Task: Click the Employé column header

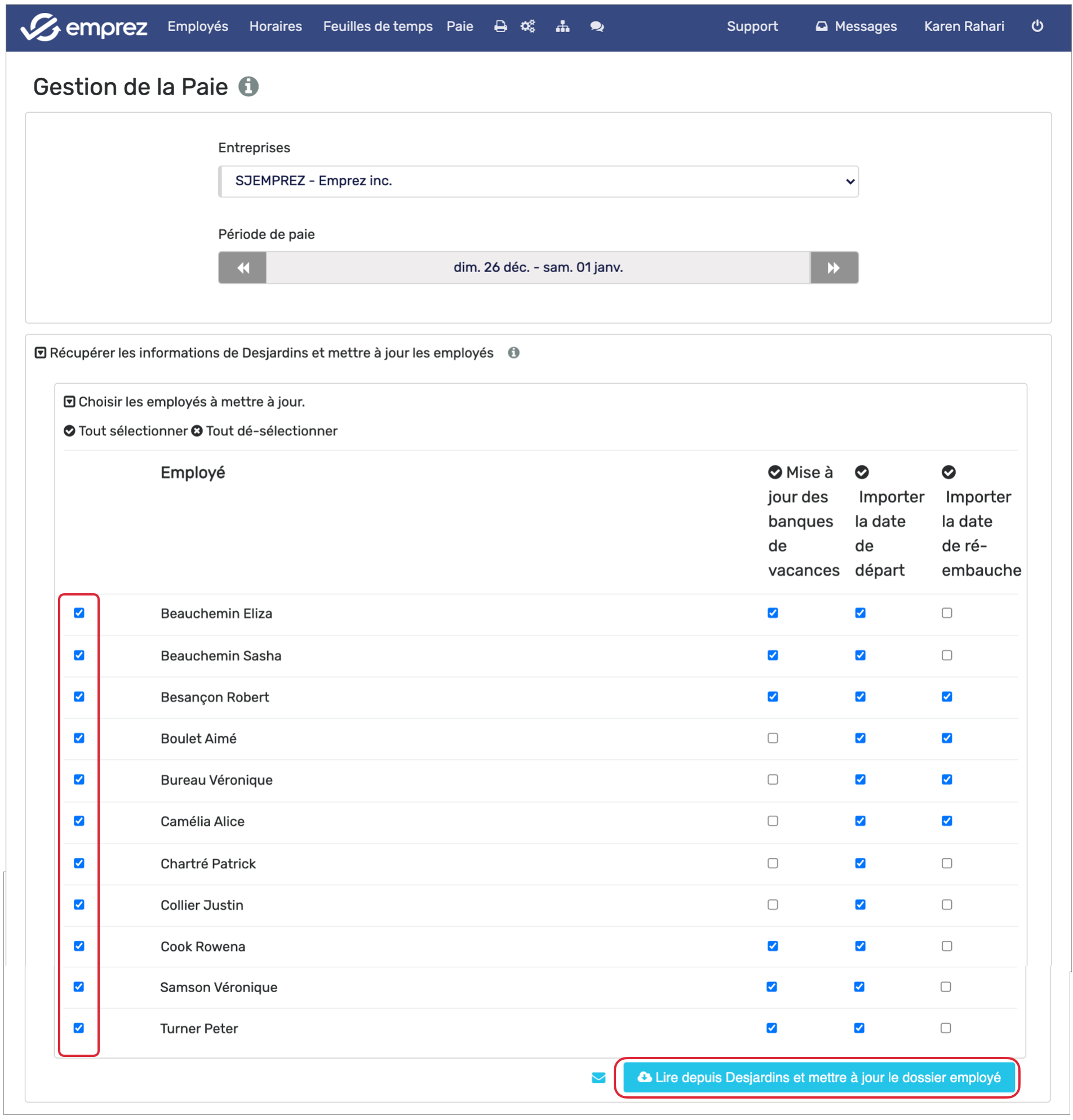Action: point(193,473)
